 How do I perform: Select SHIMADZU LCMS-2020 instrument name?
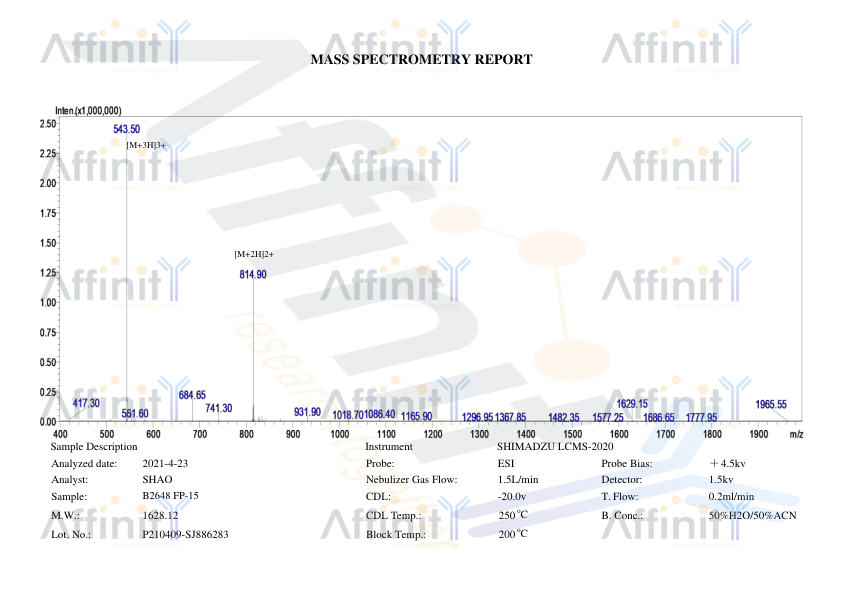pos(555,447)
